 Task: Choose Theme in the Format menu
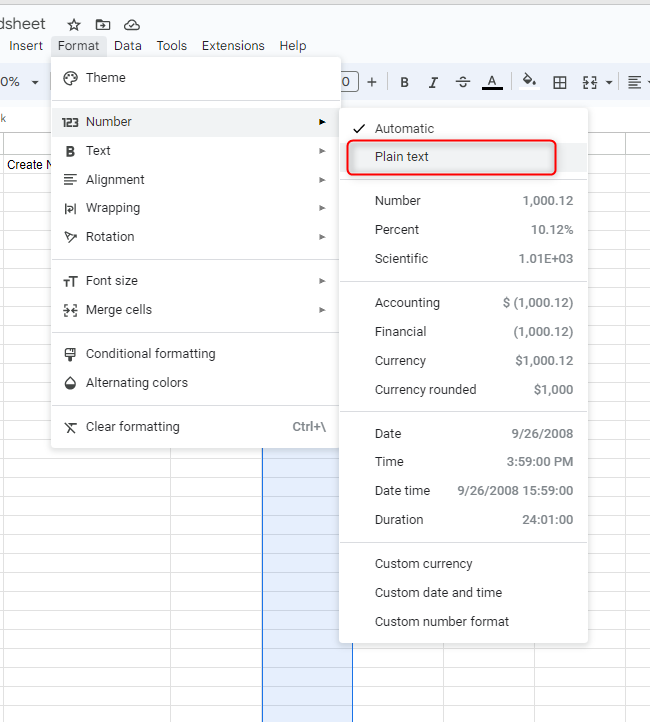(x=196, y=78)
